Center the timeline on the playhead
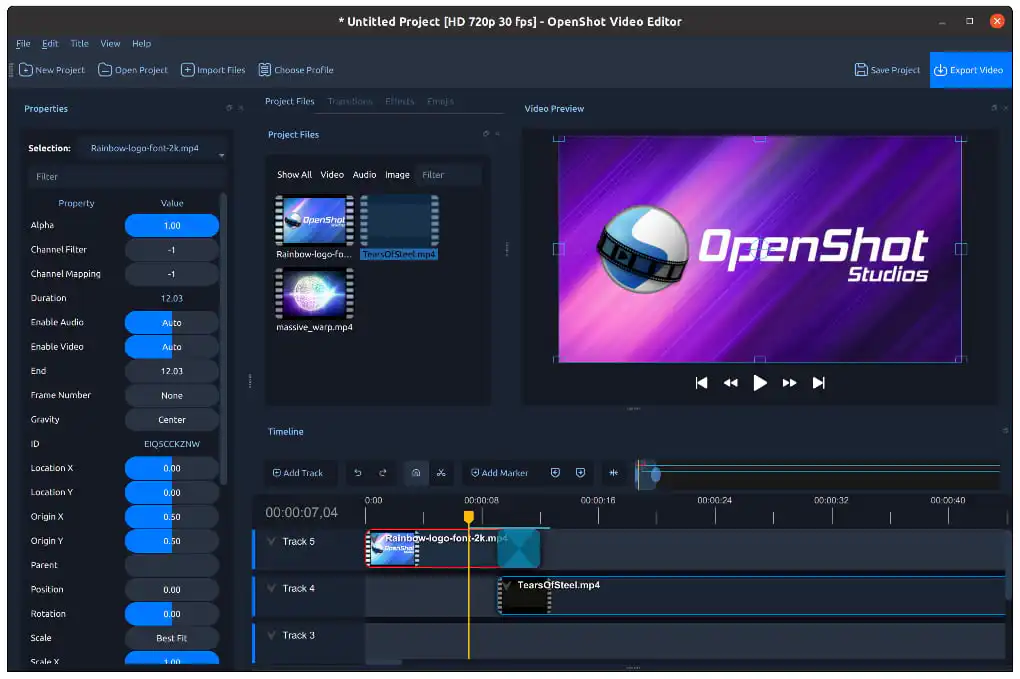This screenshot has height=679, width=1020. (614, 473)
